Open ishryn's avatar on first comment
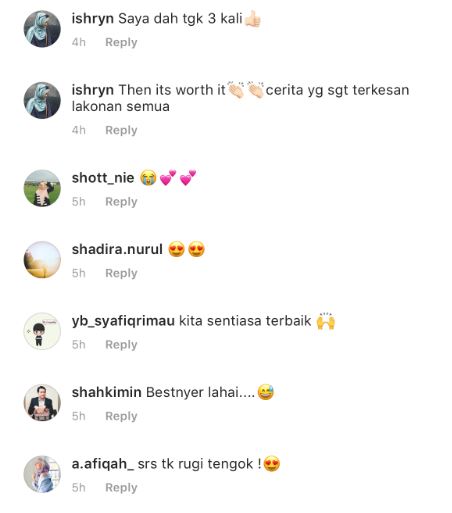The width and height of the screenshot is (452, 513). pos(42,29)
